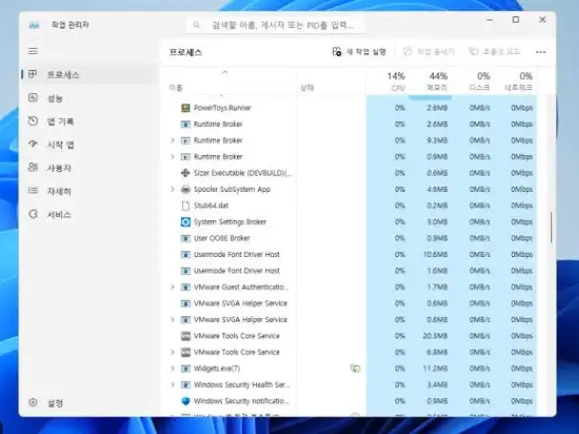Sort by the Disk 0% column header
This screenshot has height=434, width=579.
point(472,82)
